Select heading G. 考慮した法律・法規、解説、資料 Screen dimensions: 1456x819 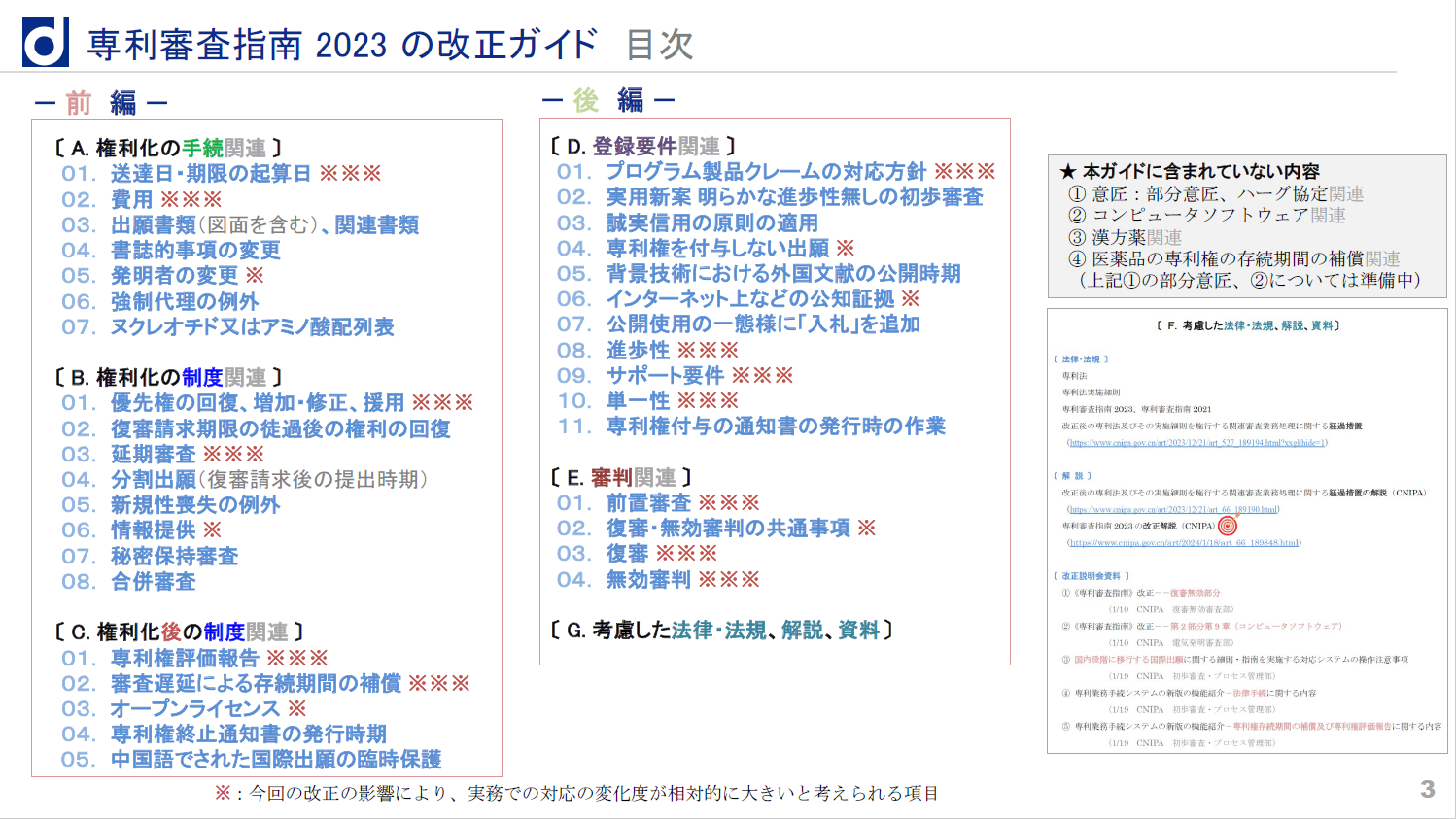(x=720, y=631)
